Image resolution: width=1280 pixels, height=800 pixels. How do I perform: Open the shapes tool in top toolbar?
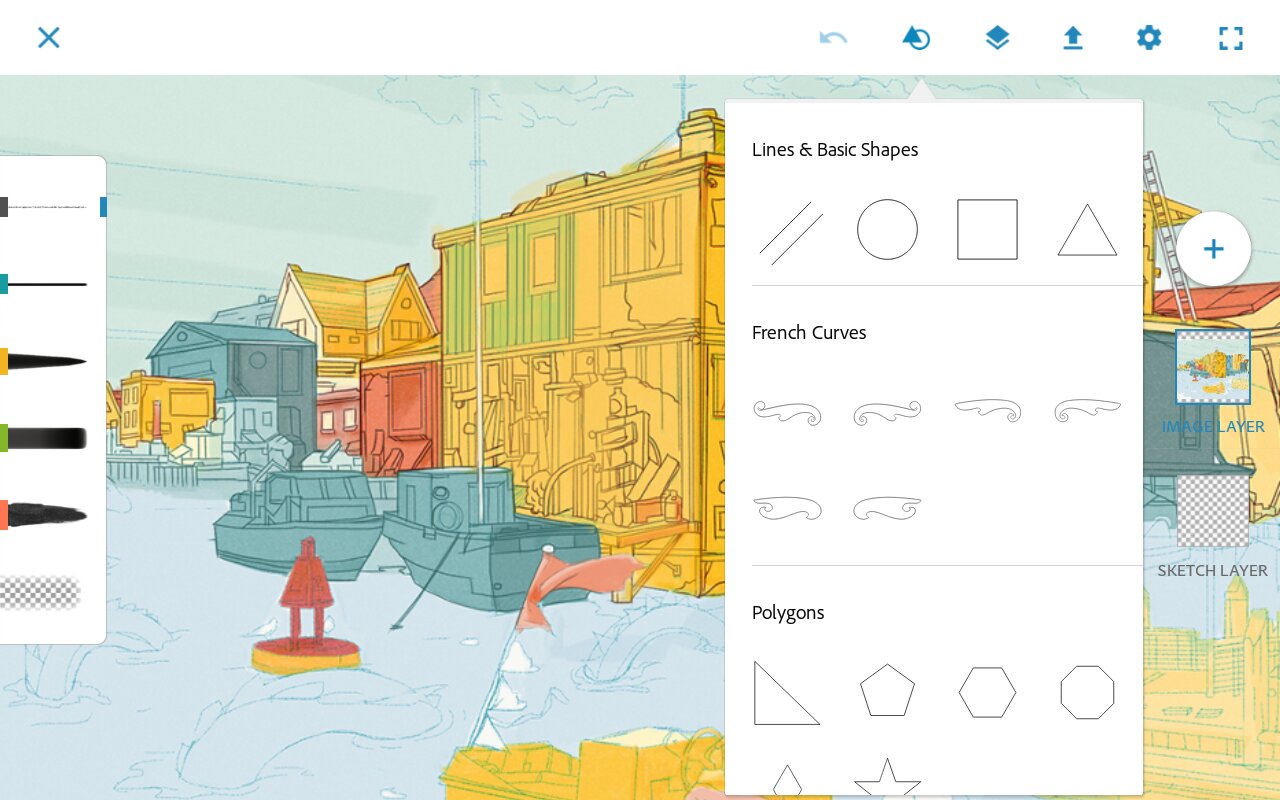click(x=916, y=38)
